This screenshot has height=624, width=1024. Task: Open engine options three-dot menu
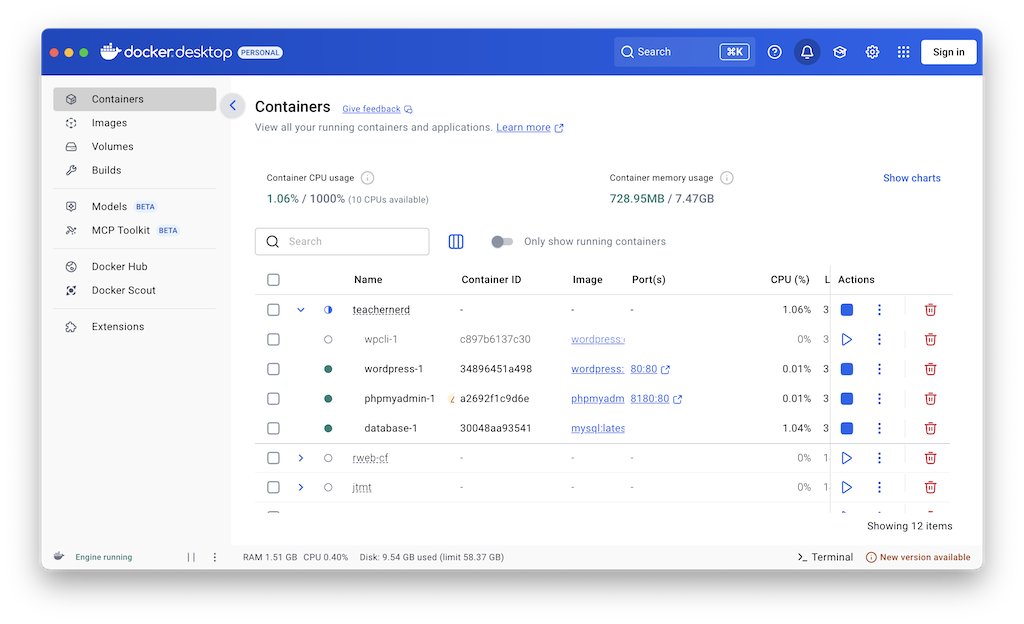pyautogui.click(x=215, y=557)
